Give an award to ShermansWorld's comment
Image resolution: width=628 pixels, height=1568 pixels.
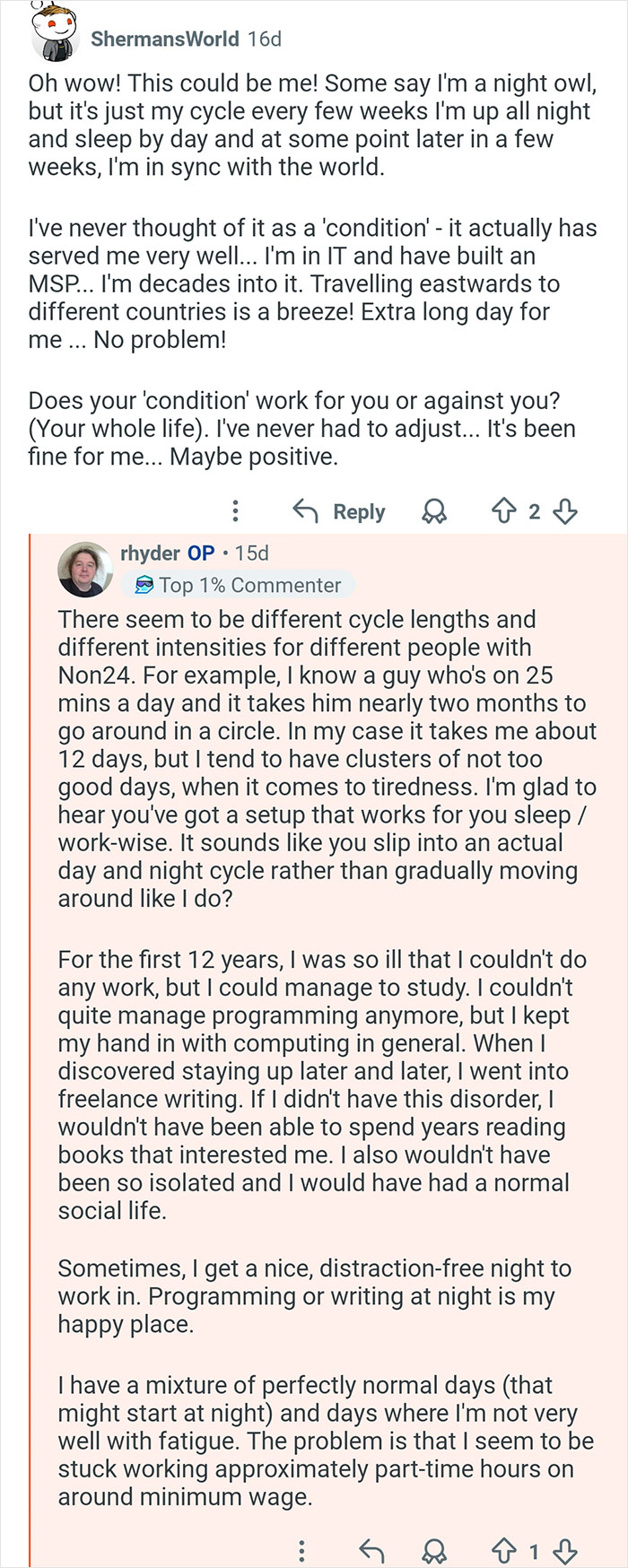434,511
